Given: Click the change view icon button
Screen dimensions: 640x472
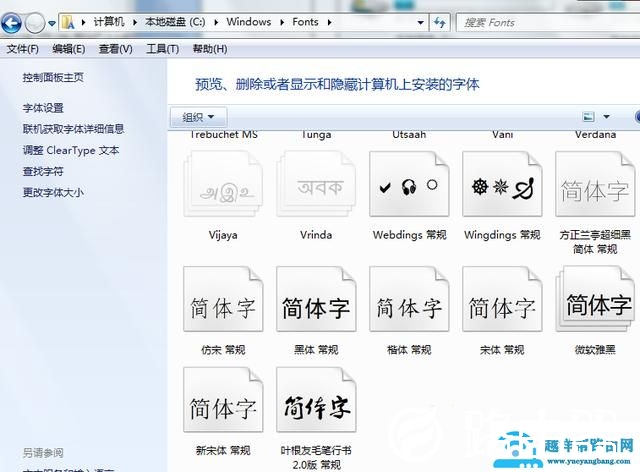Looking at the screenshot, I should 588,117.
